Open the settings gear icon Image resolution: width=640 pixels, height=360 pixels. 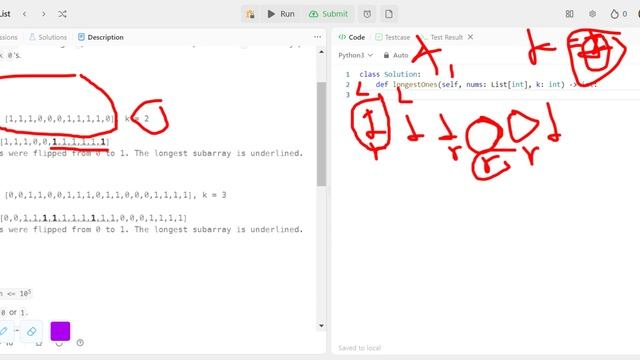(592, 14)
